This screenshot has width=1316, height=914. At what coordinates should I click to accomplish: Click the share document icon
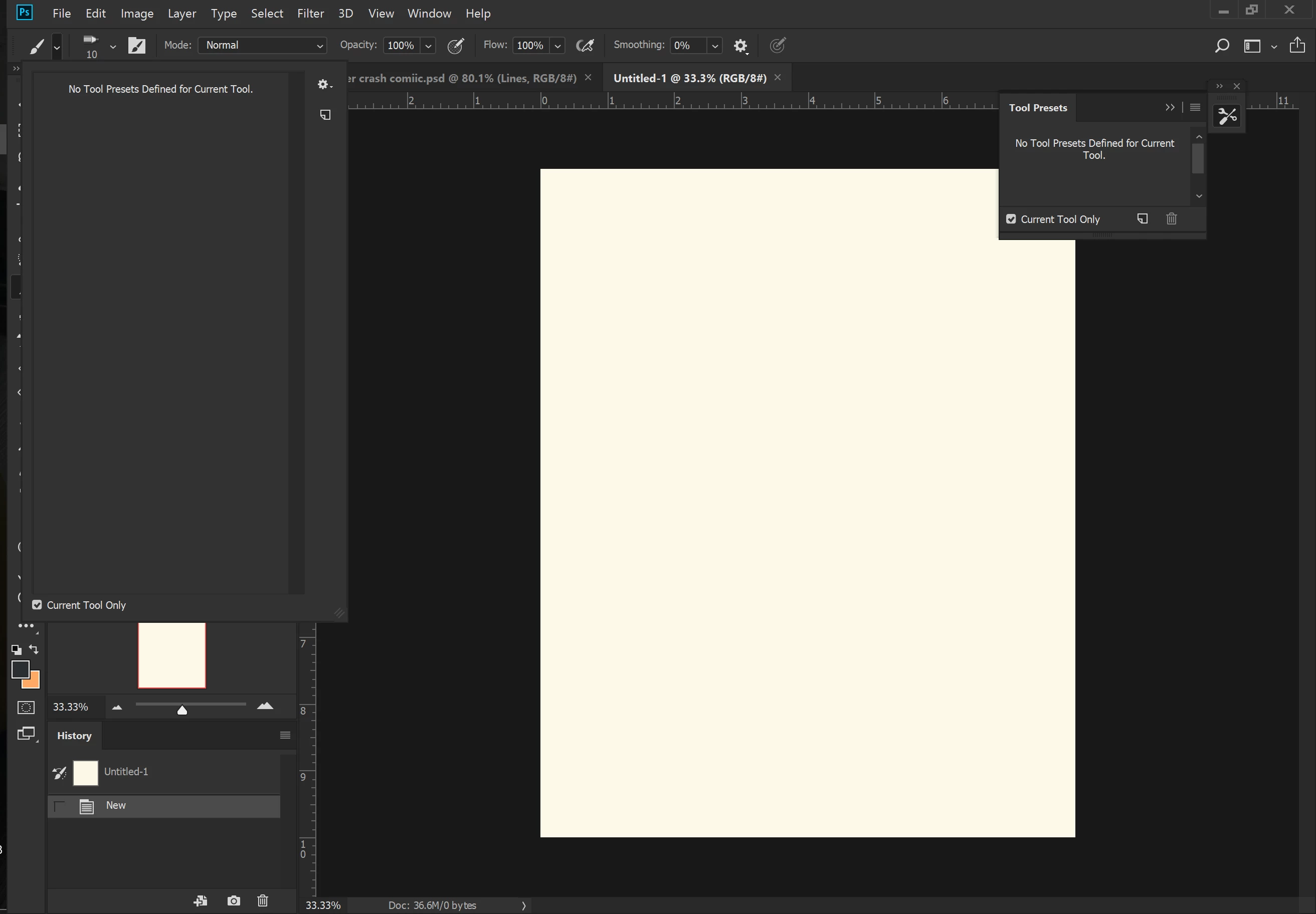pos(1297,45)
